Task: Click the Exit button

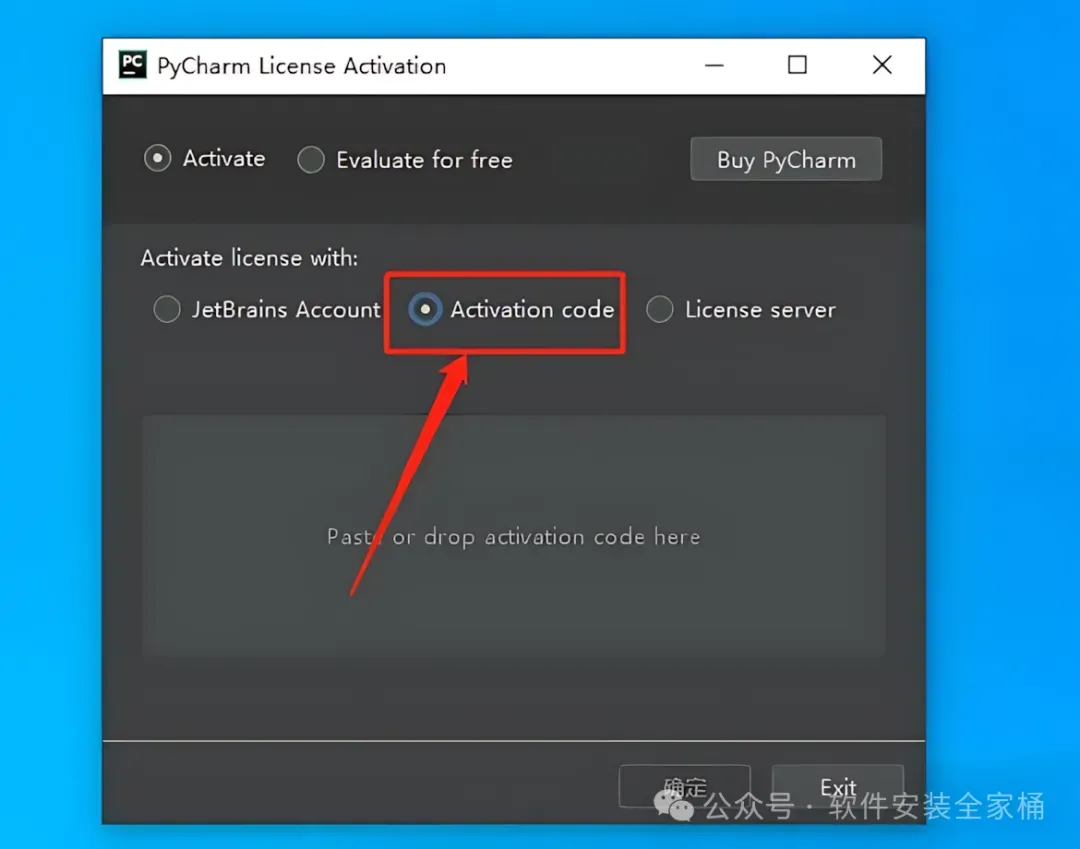Action: pos(838,786)
